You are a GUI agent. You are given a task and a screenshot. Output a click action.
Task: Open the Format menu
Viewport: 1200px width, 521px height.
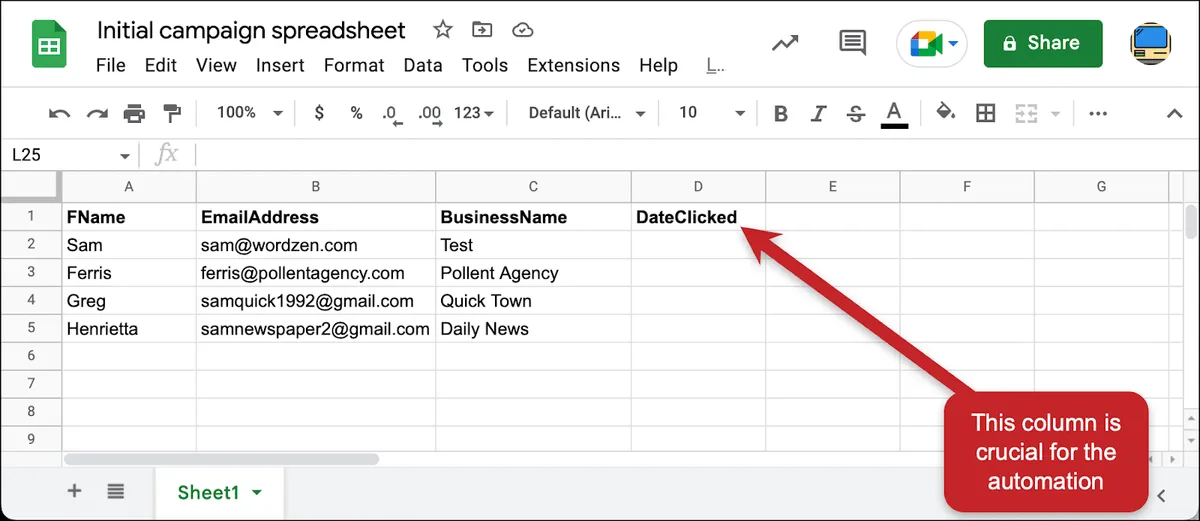354,65
